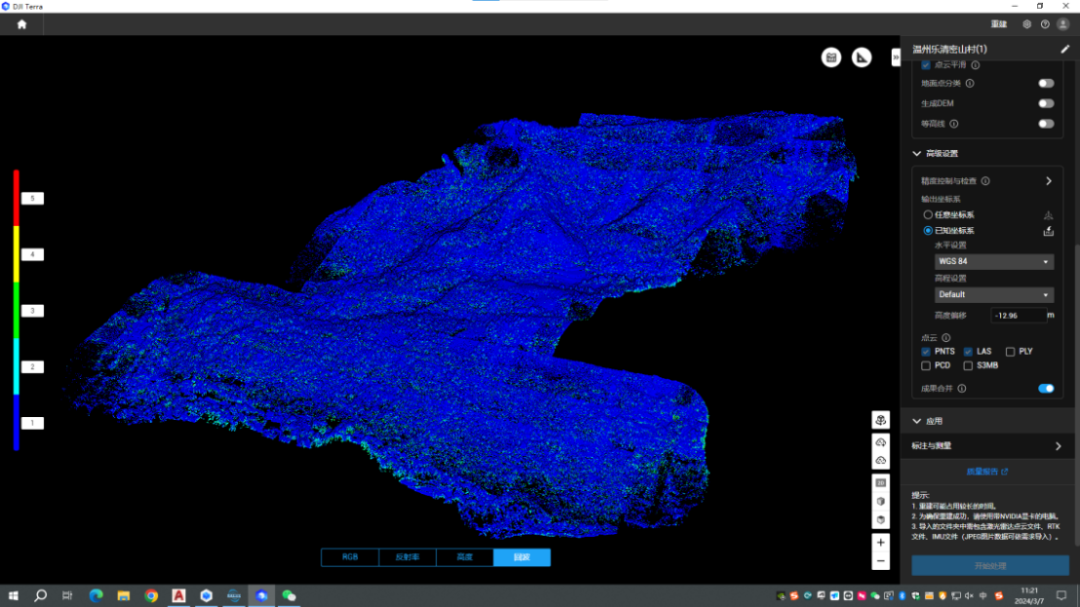
Task: Open the WGS 84 horizontal datum dropdown
Action: click(x=994, y=262)
